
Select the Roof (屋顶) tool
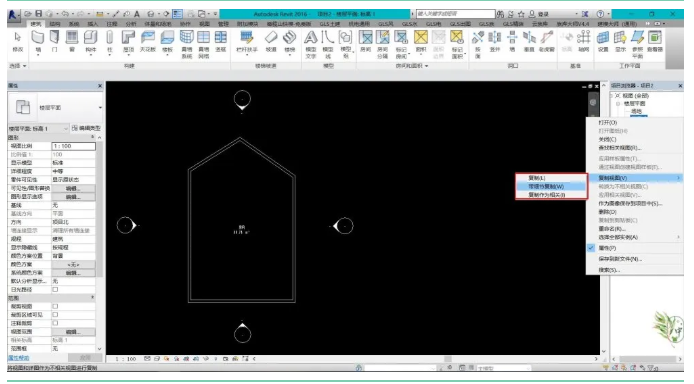click(x=128, y=42)
